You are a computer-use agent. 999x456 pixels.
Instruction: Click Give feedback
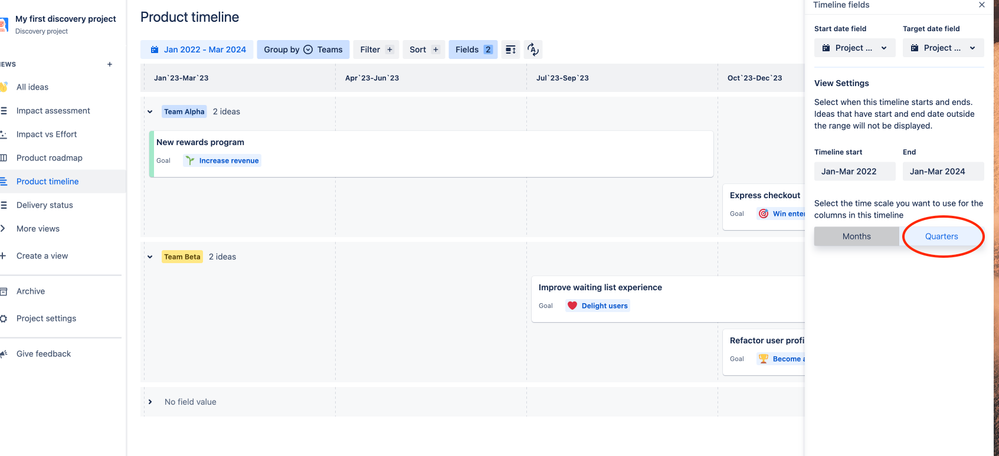pyautogui.click(x=43, y=354)
